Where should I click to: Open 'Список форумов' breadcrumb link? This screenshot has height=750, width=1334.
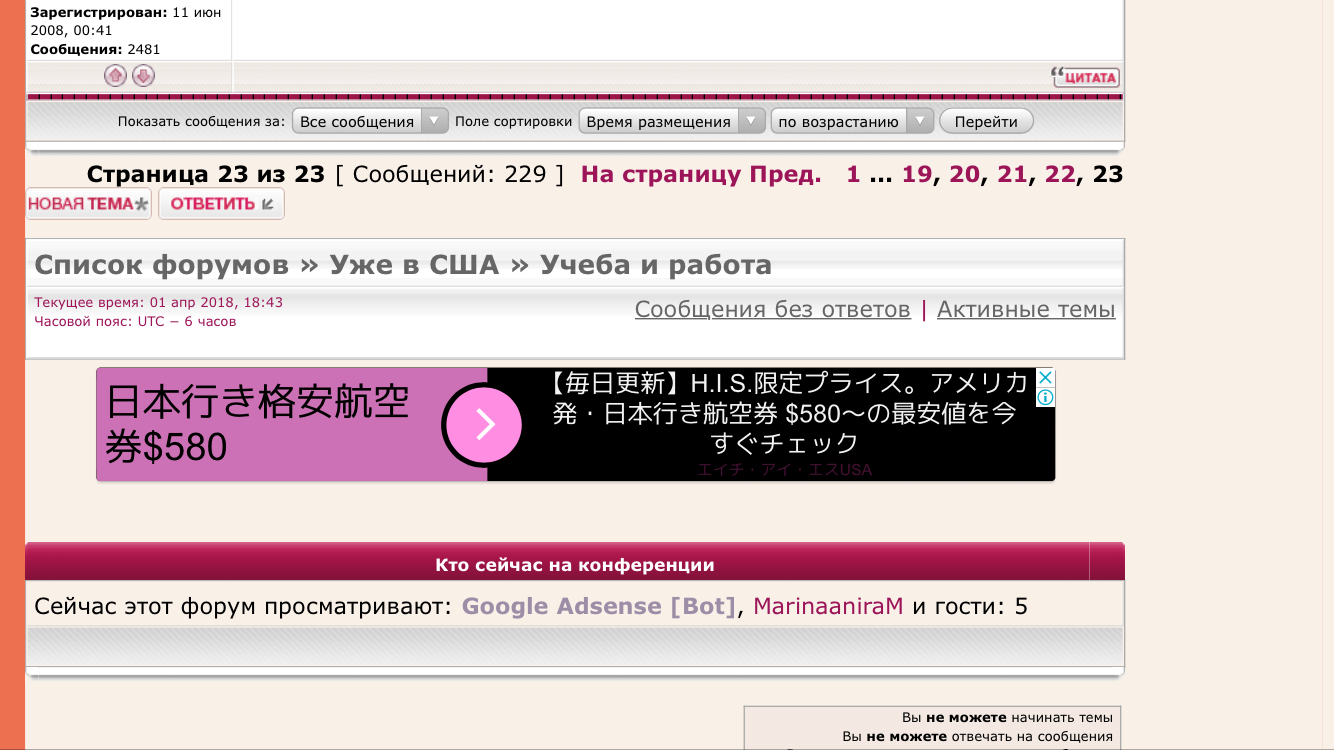161,265
